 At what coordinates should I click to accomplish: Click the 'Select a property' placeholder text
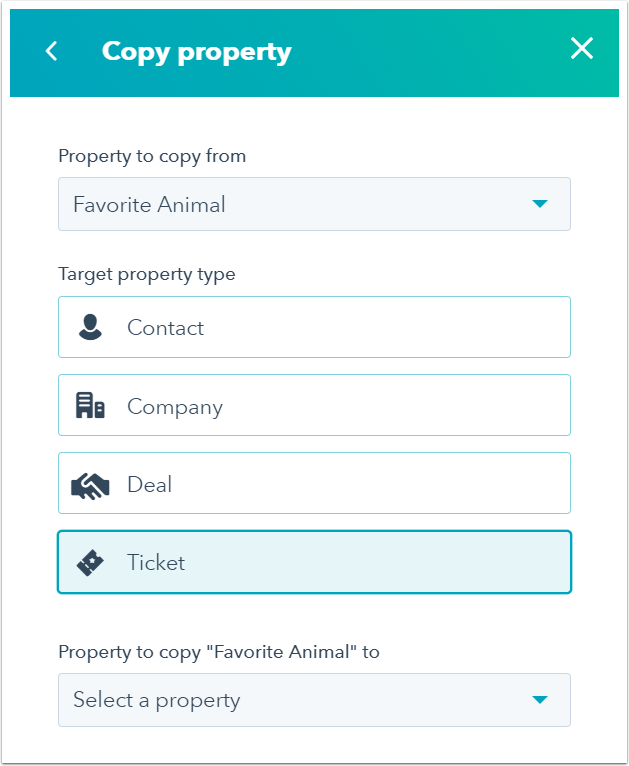coord(157,700)
